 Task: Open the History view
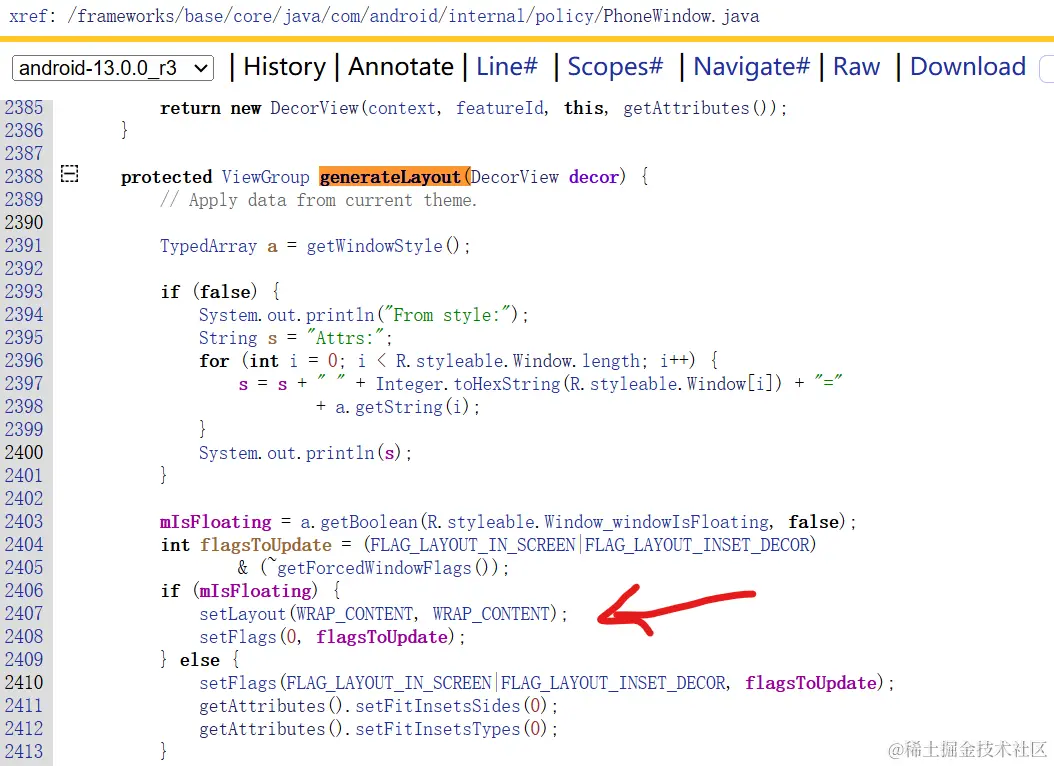coord(284,67)
